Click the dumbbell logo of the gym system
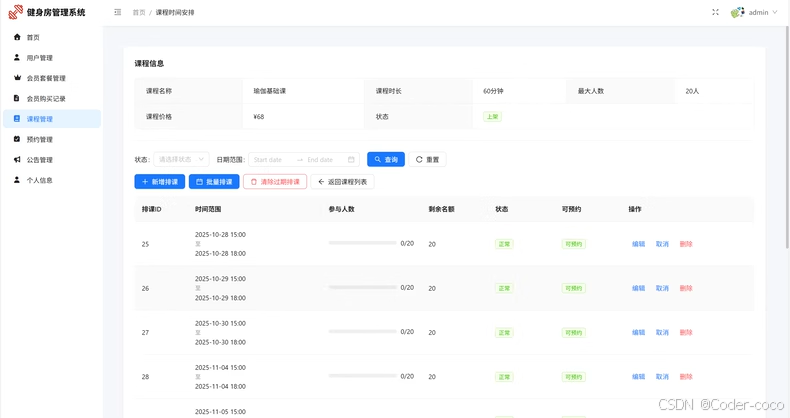Screen dimensions: 790x418 (16, 12)
